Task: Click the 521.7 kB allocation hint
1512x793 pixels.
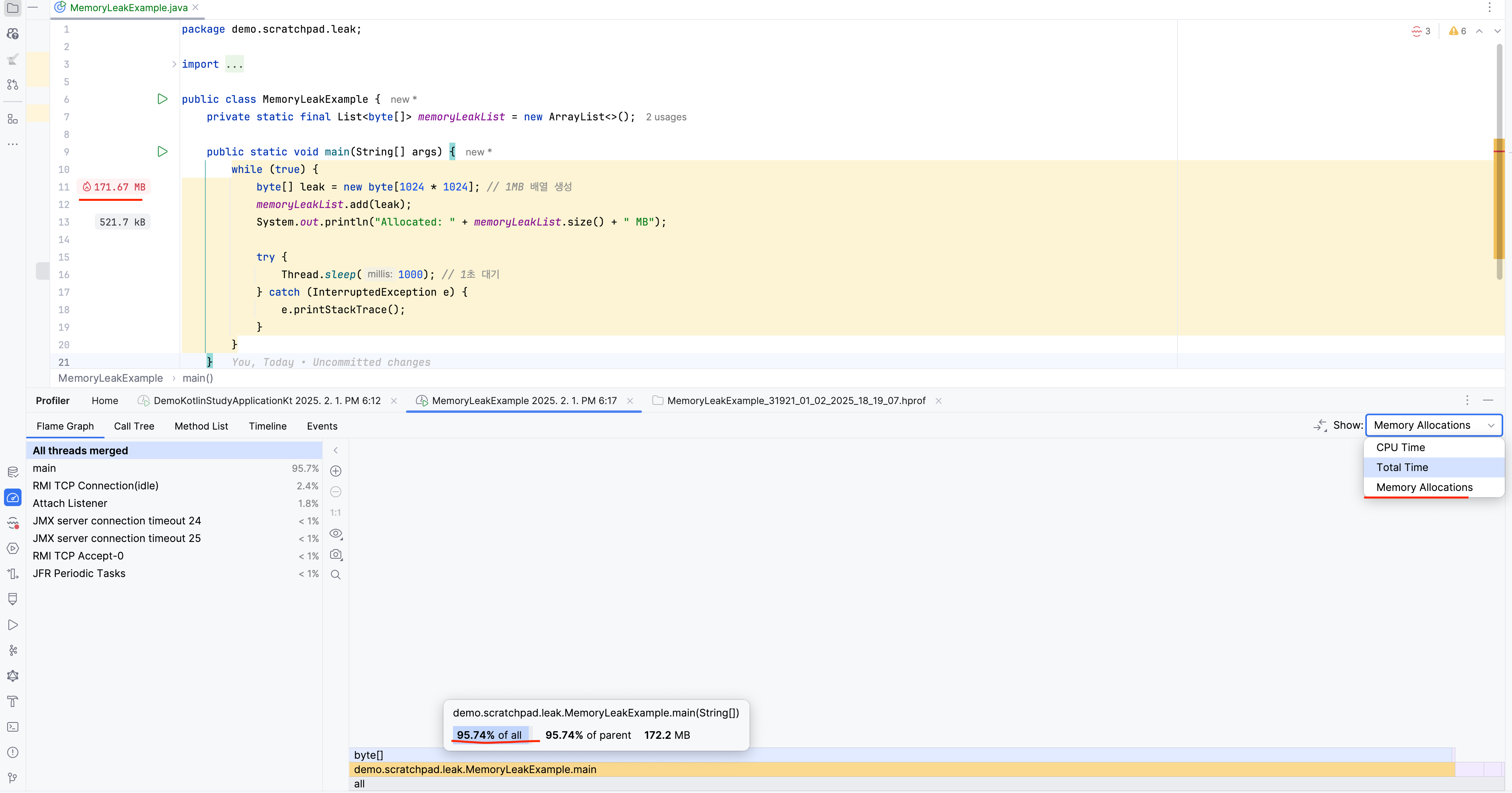Action: tap(122, 222)
